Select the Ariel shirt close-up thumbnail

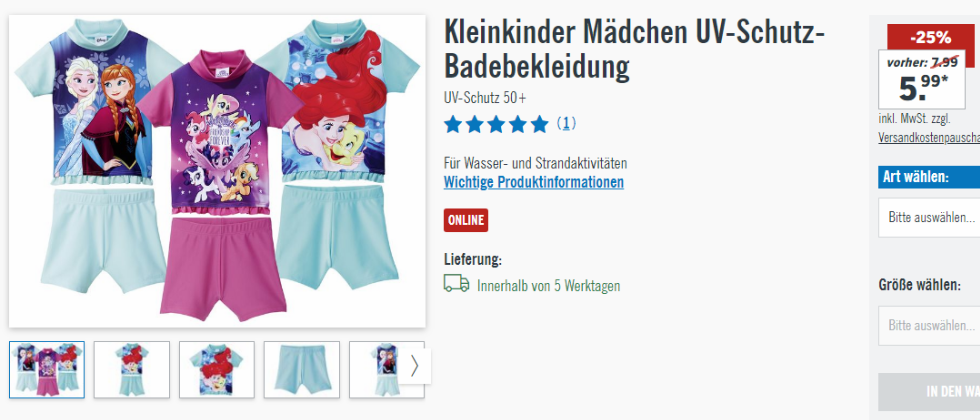pyautogui.click(x=217, y=369)
